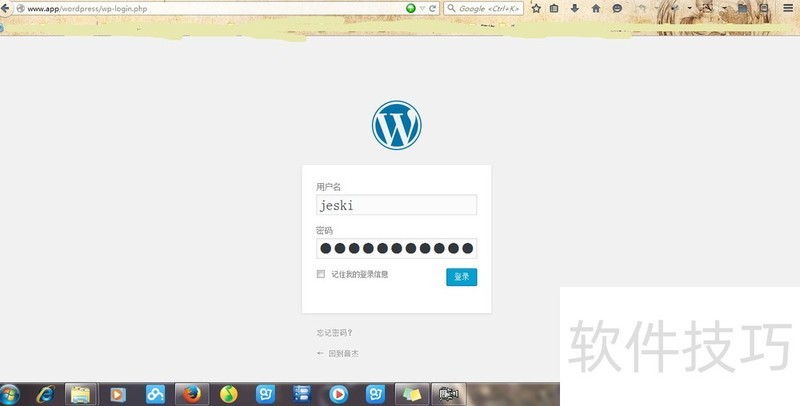Click the username field containing jeski
800x406 pixels.
point(396,205)
